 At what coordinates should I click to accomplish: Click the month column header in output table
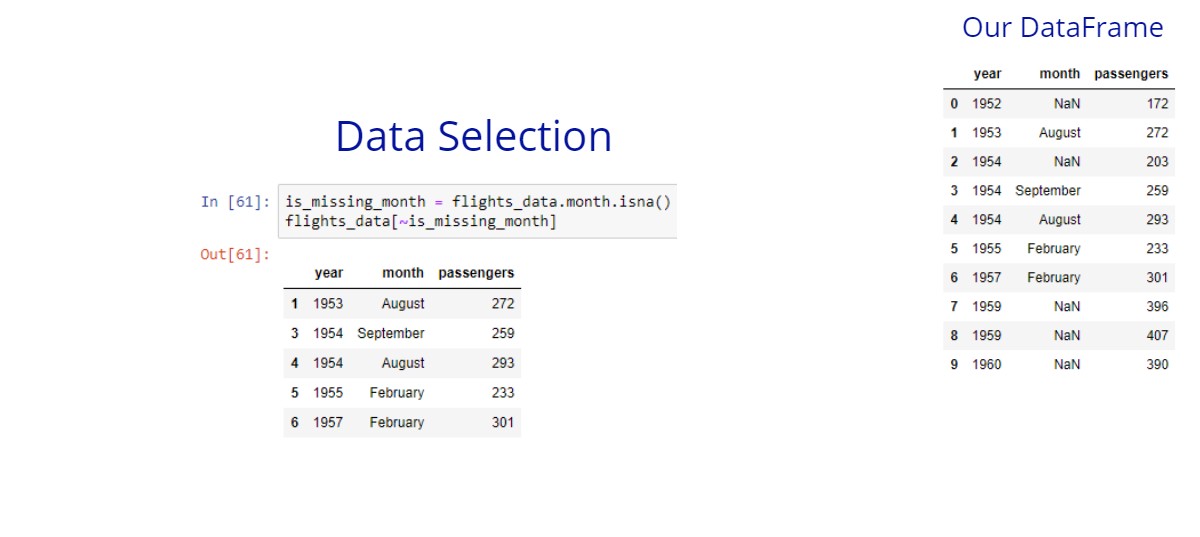pos(402,273)
